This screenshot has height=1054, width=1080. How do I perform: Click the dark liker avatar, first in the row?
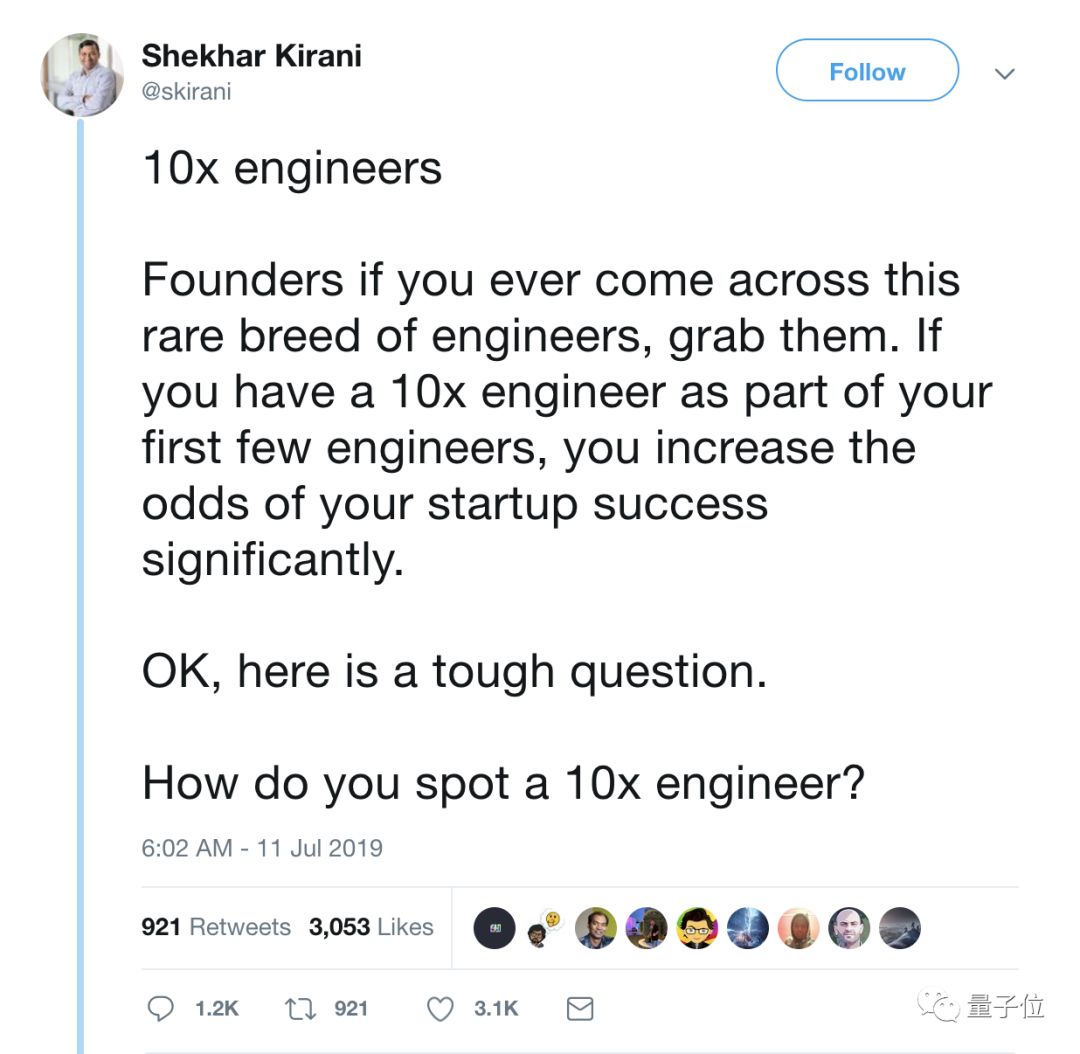pyautogui.click(x=493, y=928)
